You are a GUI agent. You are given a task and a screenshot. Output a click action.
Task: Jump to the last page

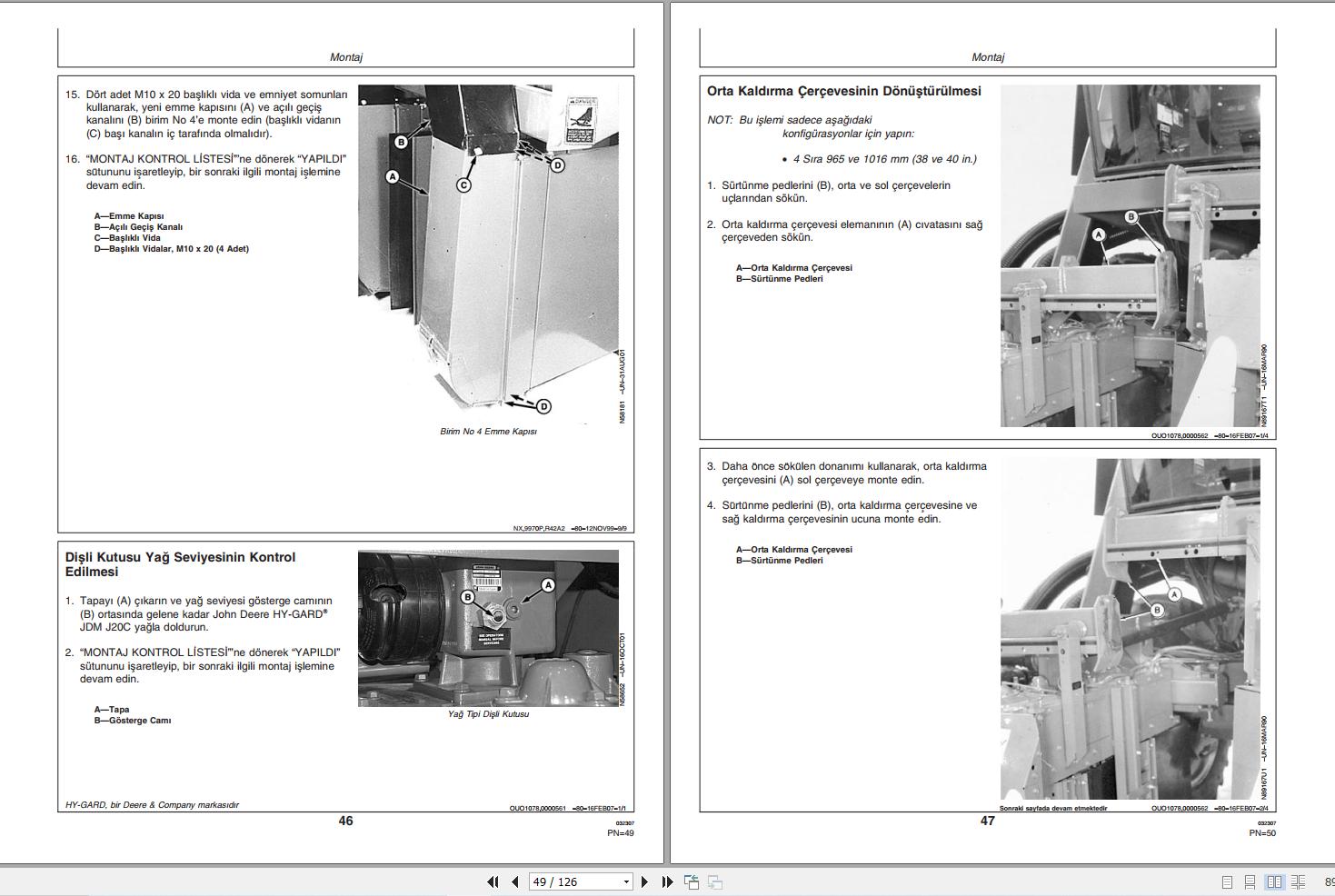(x=667, y=881)
